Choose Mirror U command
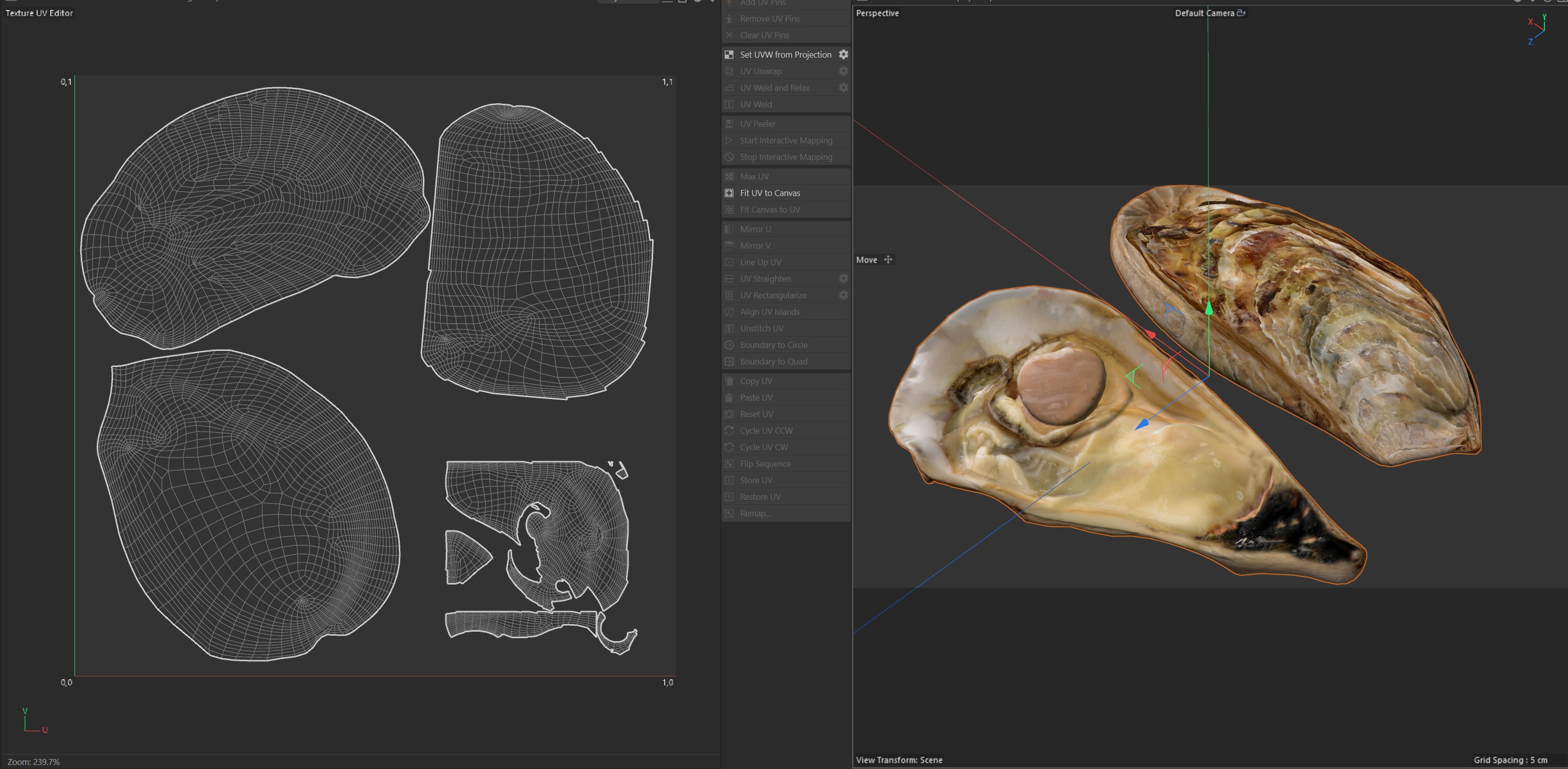The image size is (1568, 769). point(755,229)
